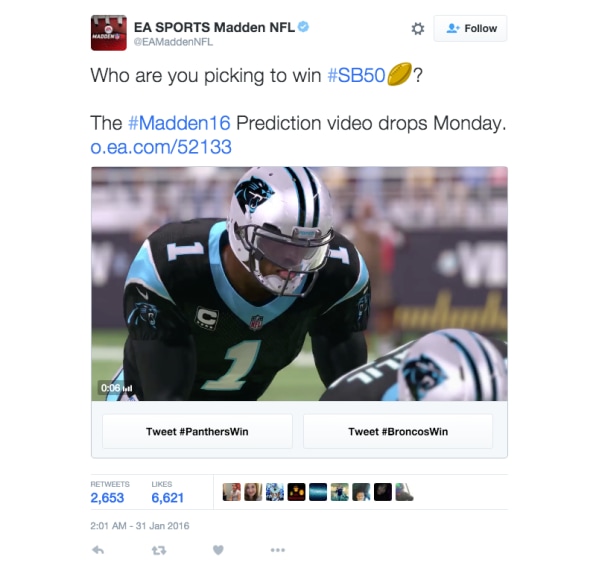Click the blue verified badge
This screenshot has height=571, width=596.
303,27
